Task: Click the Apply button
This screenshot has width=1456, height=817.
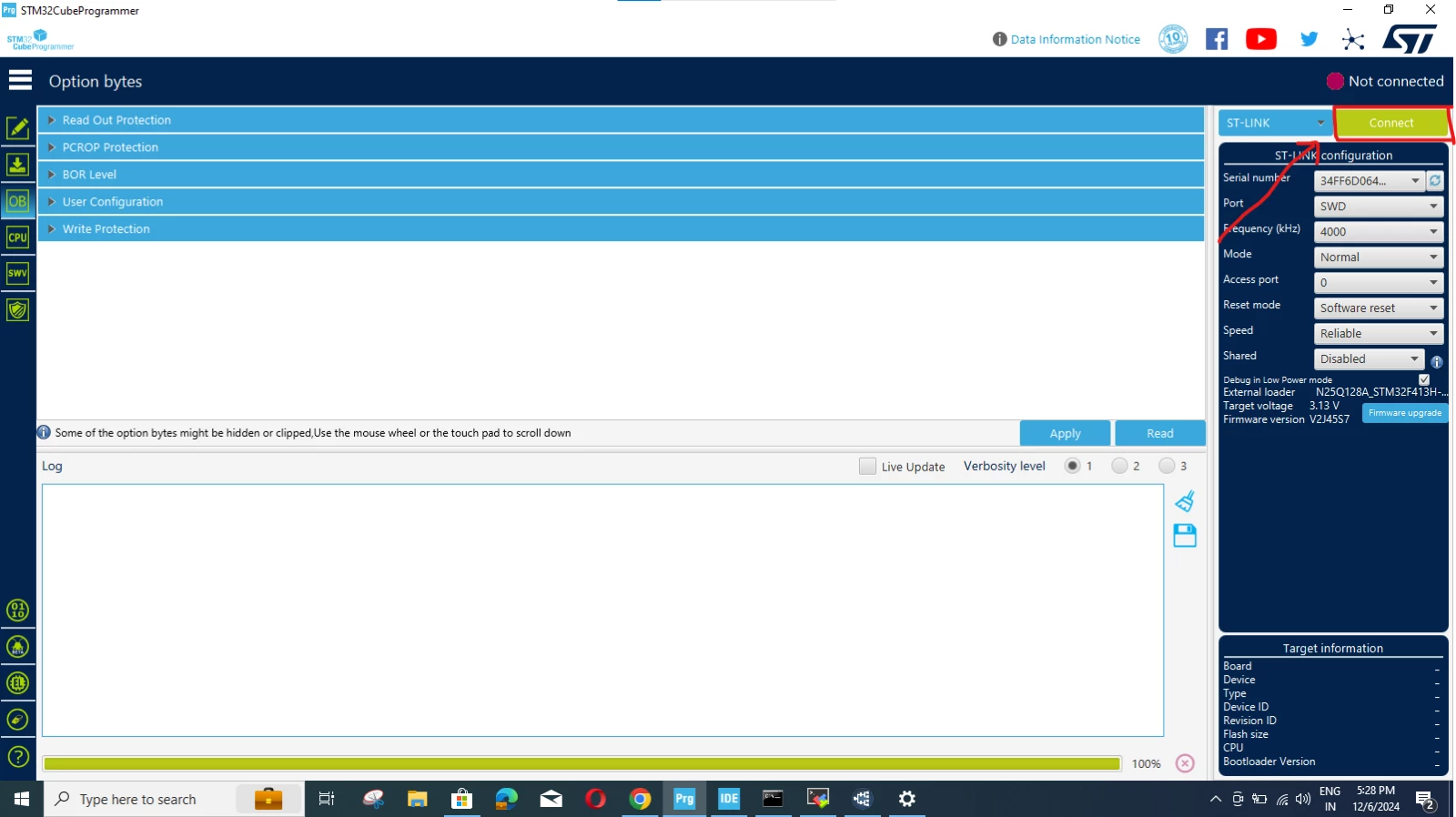Action: pos(1065,434)
